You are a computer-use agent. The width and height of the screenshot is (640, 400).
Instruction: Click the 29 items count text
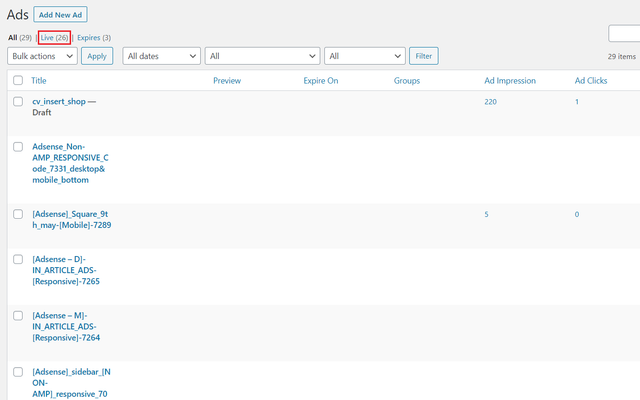pyautogui.click(x=622, y=56)
